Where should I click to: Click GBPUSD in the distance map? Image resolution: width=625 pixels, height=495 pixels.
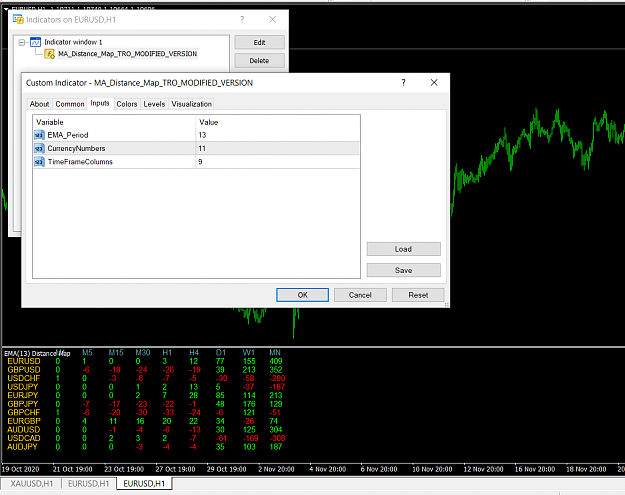point(24,370)
